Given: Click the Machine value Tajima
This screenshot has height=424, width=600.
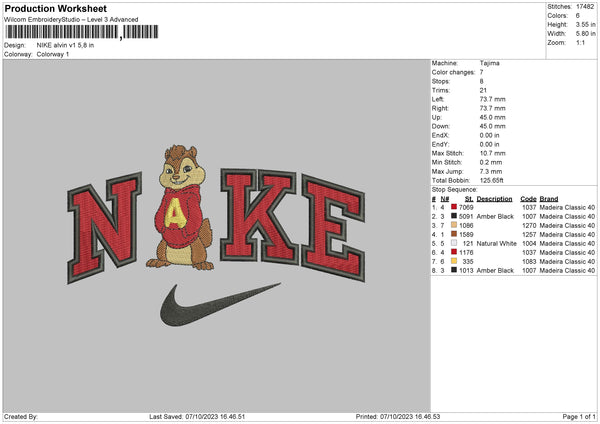Looking at the screenshot, I should coord(489,63).
